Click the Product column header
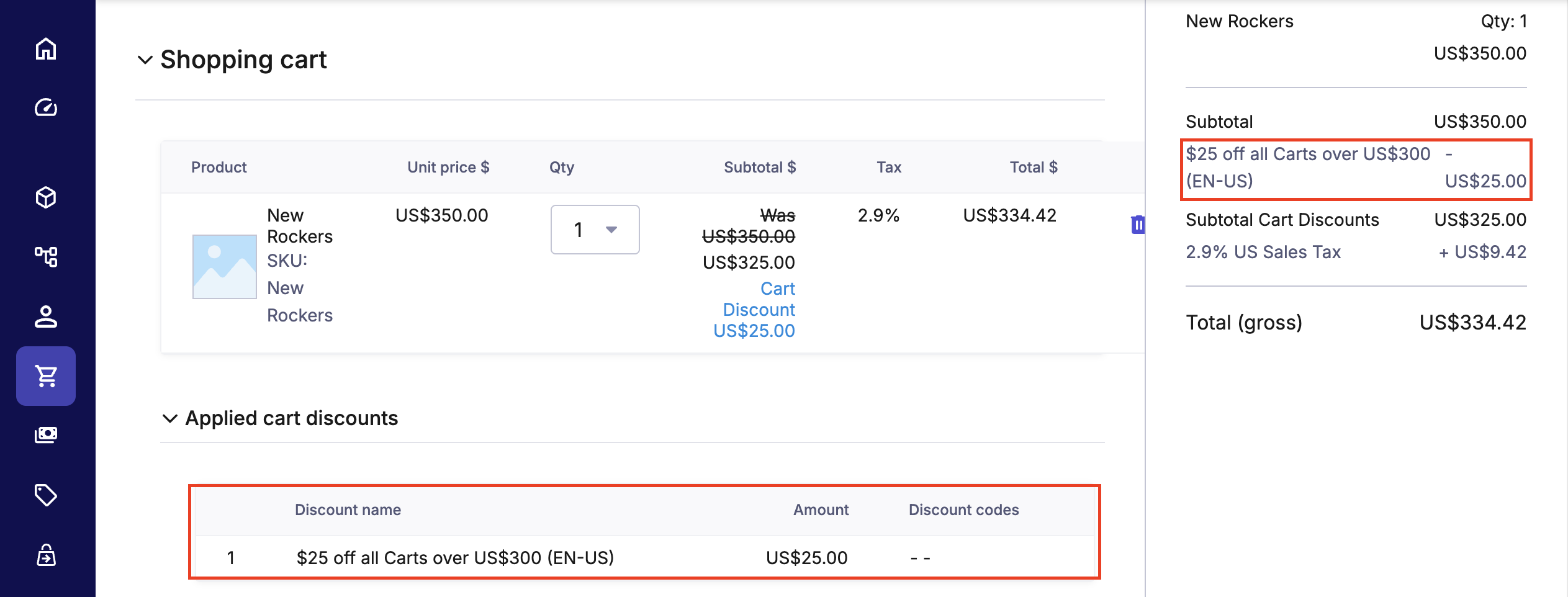 [x=219, y=167]
